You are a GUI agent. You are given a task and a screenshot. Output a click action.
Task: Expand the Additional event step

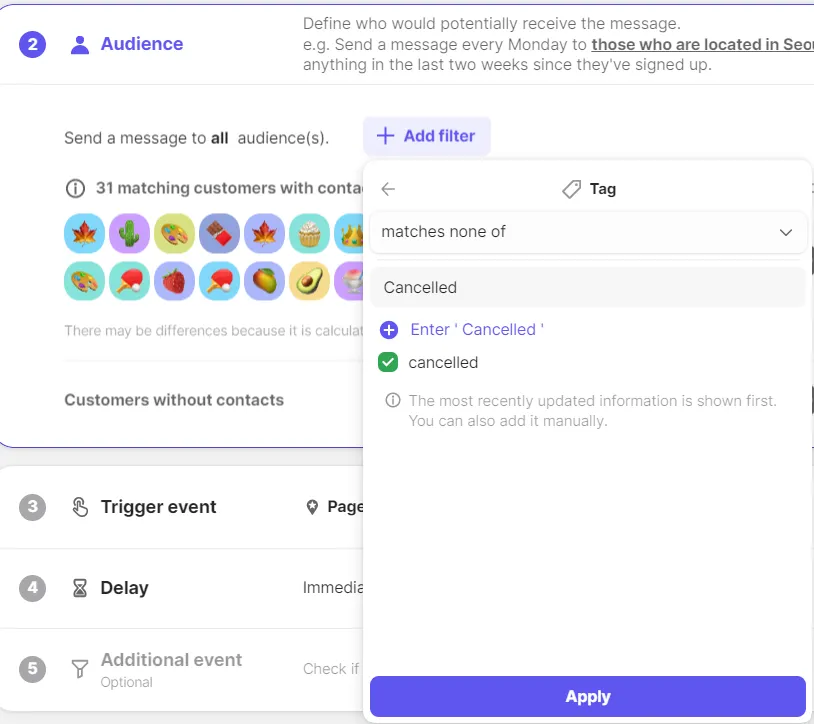(x=171, y=660)
